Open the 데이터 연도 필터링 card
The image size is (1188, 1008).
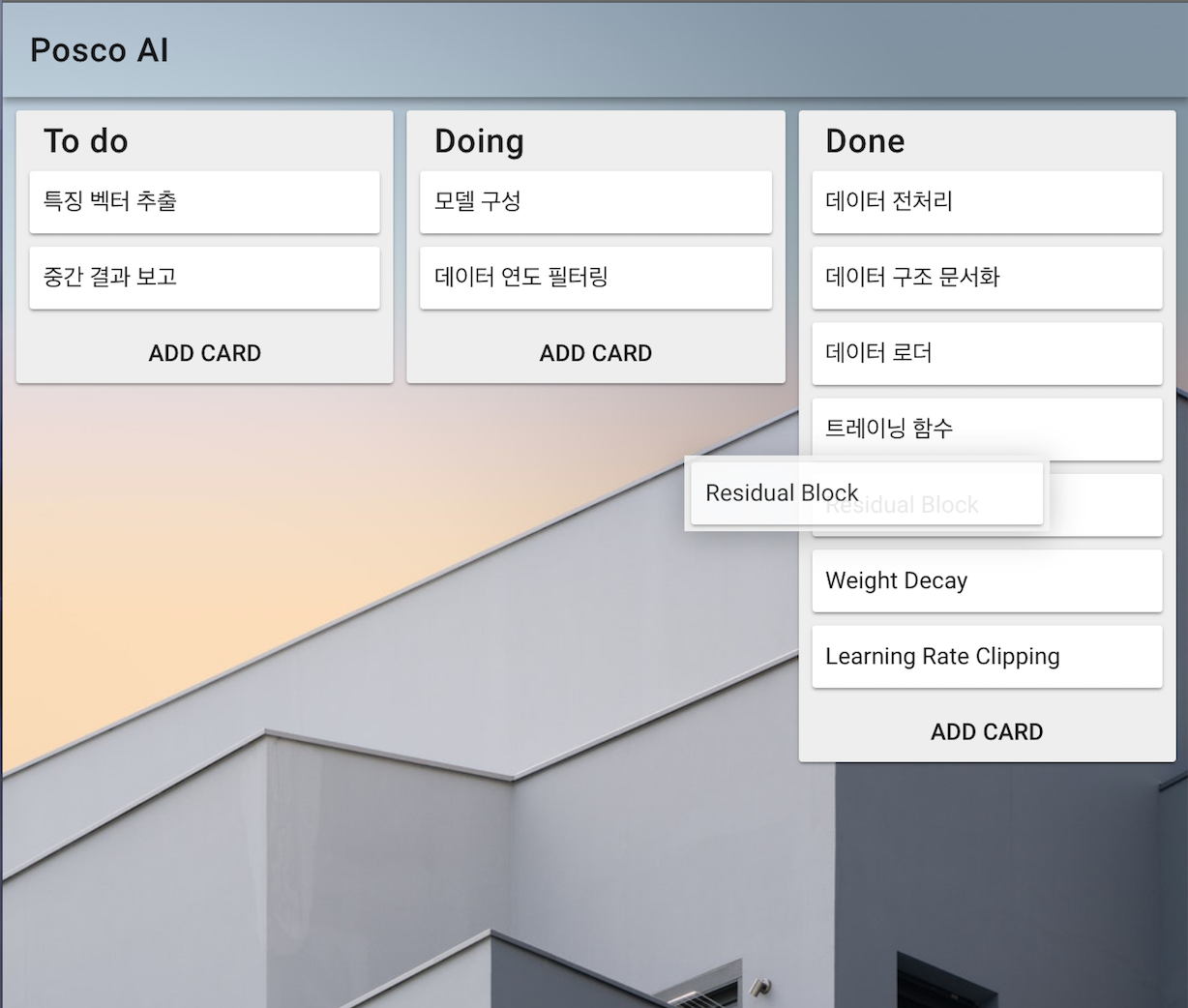595,278
